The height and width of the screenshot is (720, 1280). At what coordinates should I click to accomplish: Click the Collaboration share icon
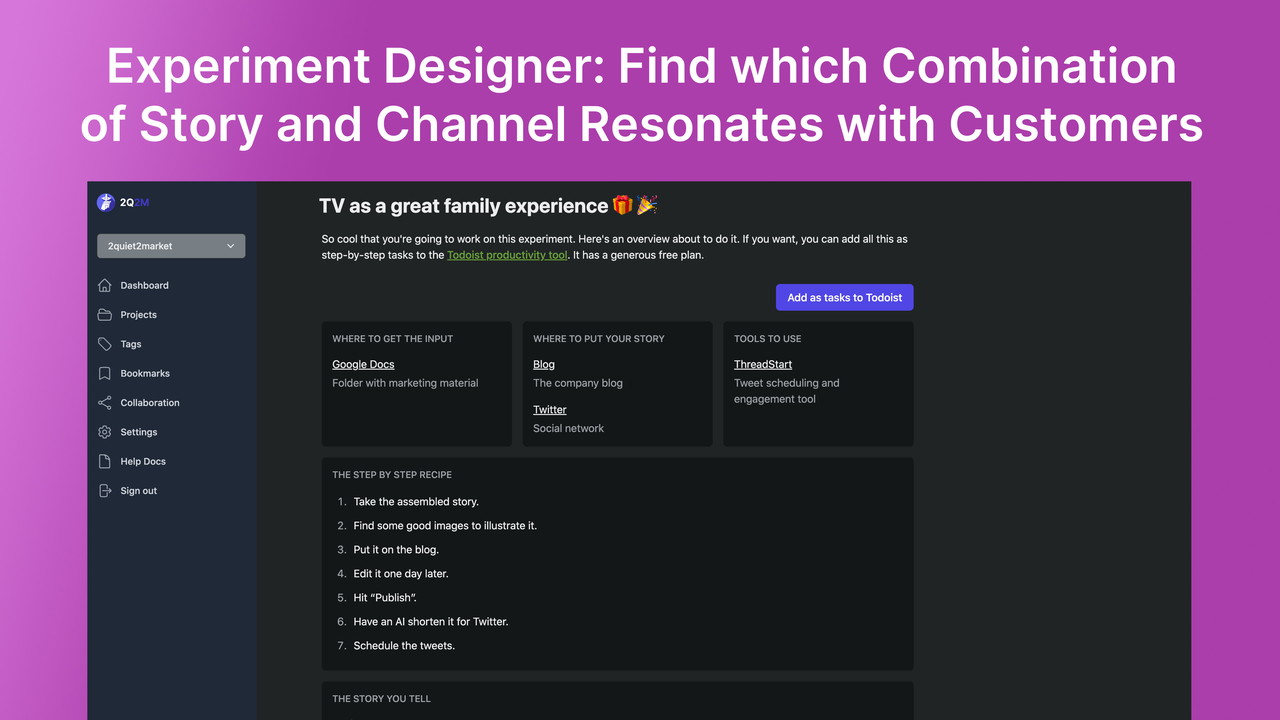point(105,403)
